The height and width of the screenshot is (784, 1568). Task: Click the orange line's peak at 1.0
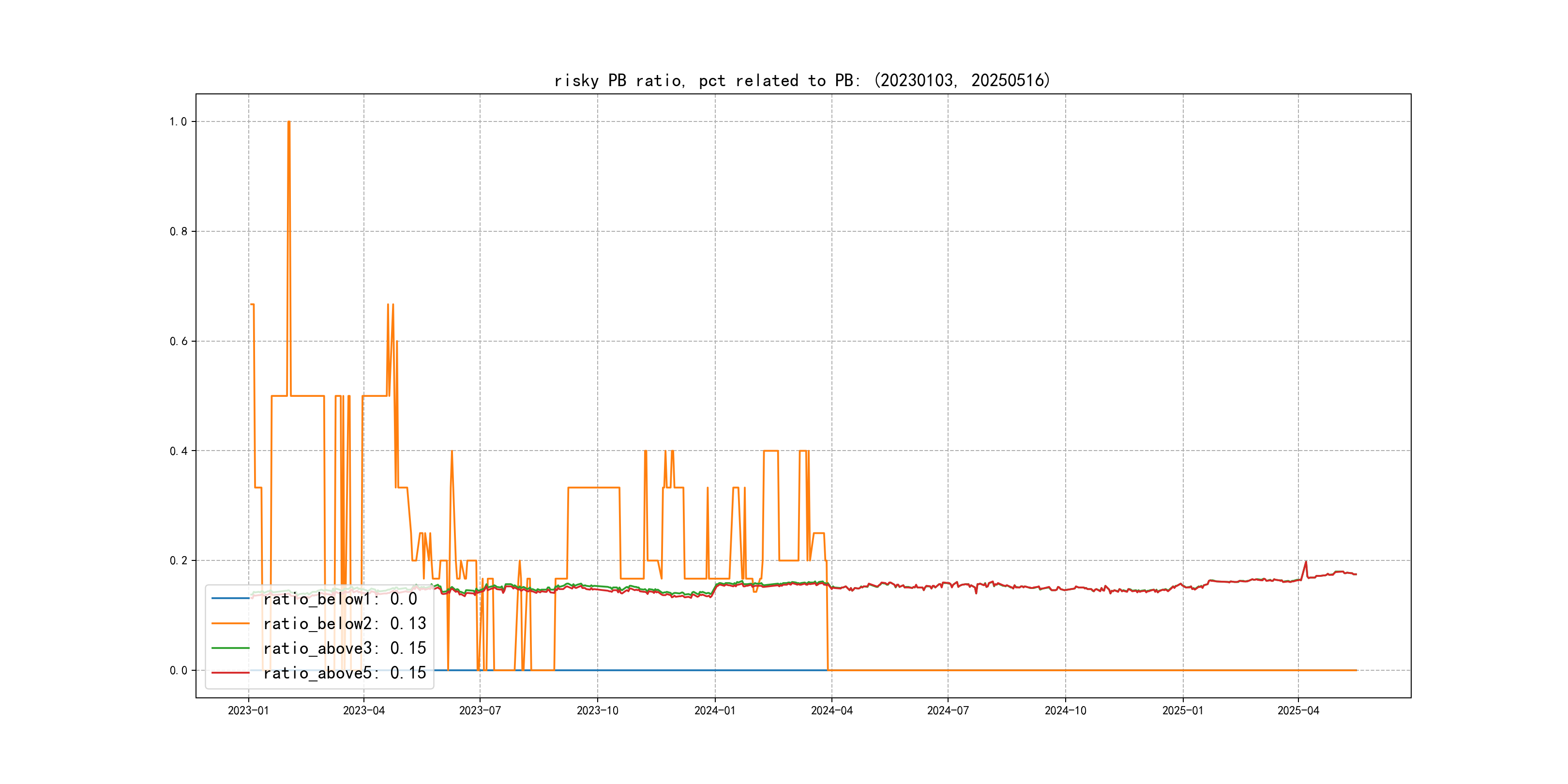288,122
